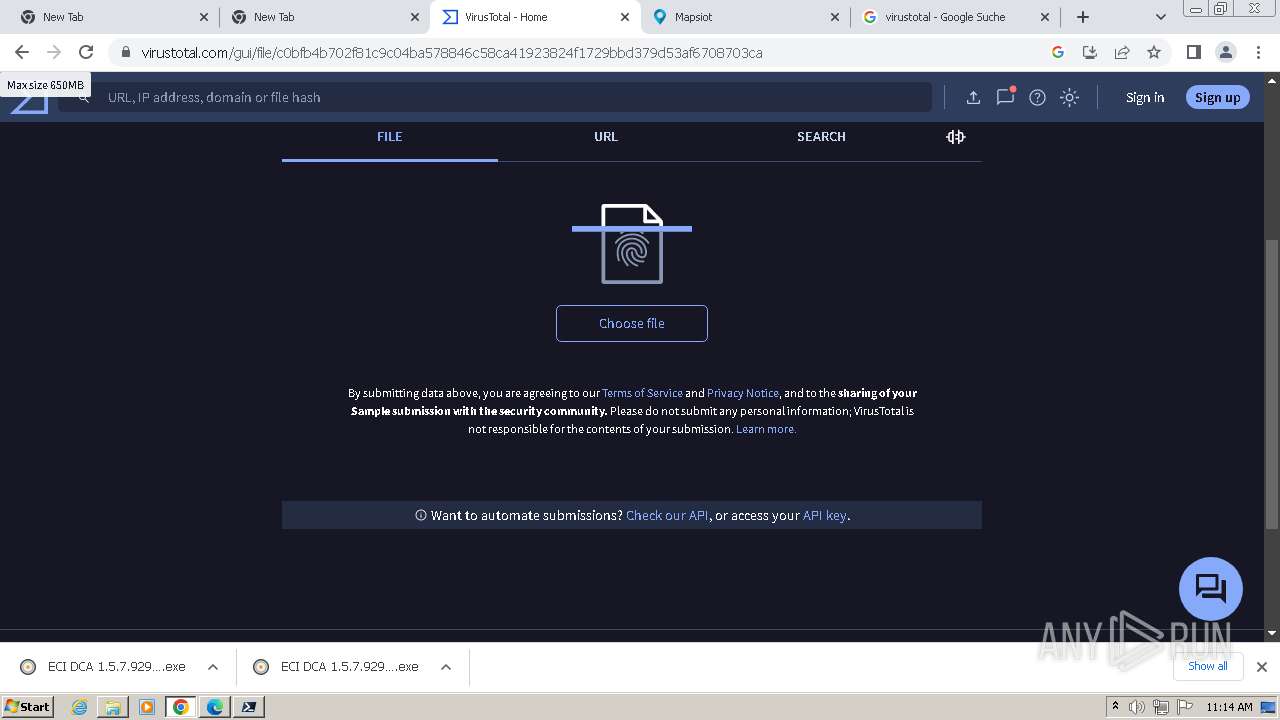The height and width of the screenshot is (720, 1280).
Task: Switch to the FILE tab
Action: 390,137
